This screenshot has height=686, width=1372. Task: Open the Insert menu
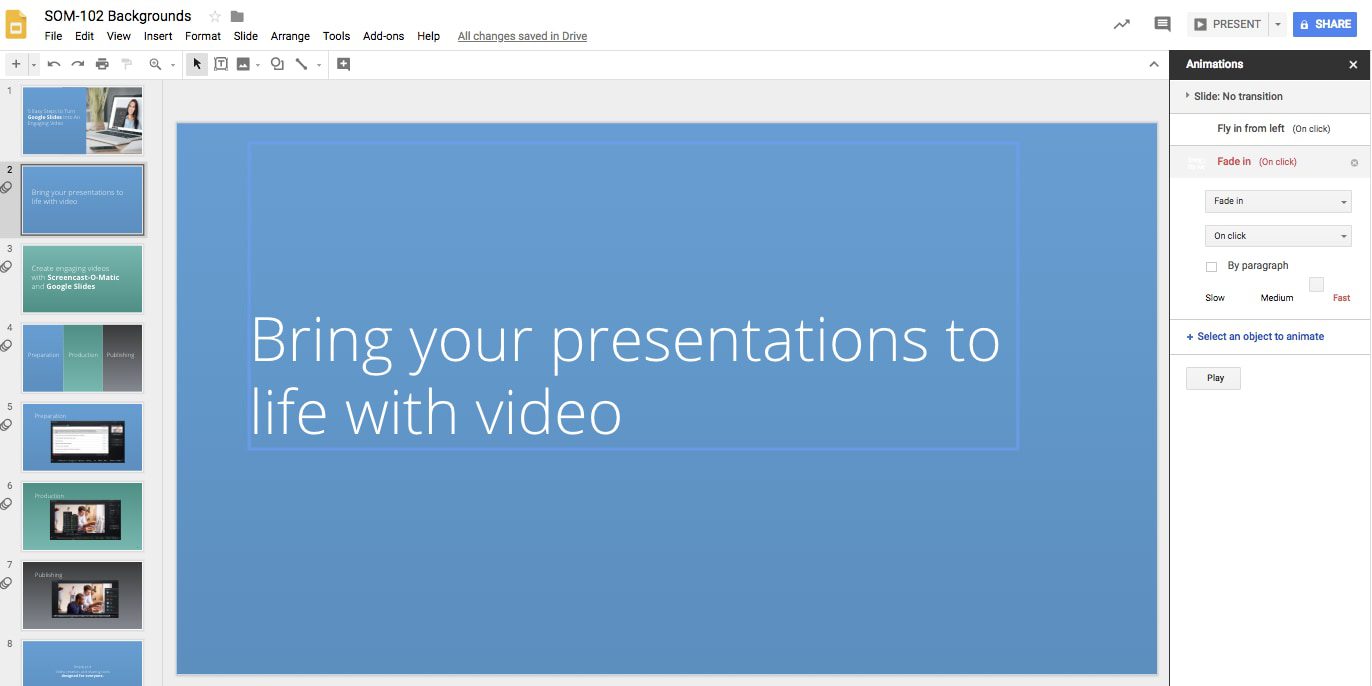click(157, 35)
